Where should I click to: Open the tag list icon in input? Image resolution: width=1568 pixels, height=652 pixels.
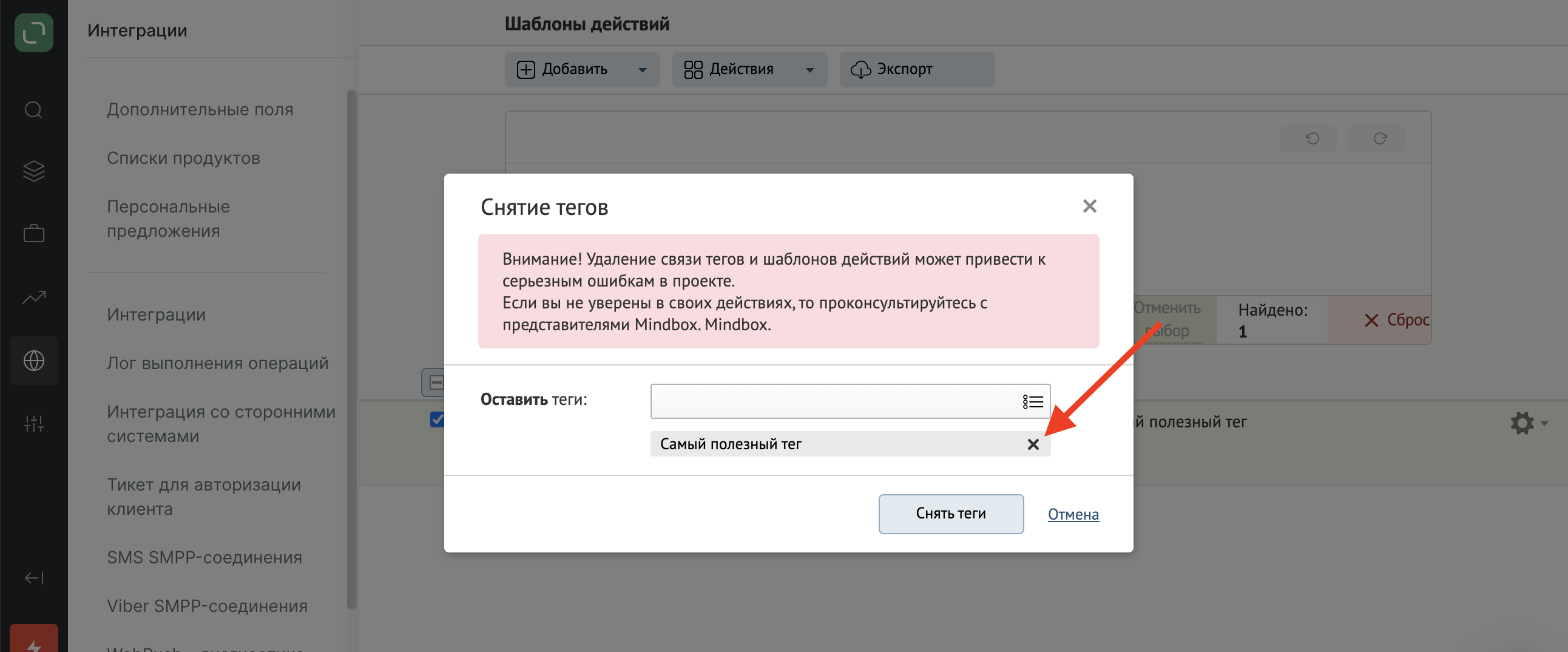1032,402
